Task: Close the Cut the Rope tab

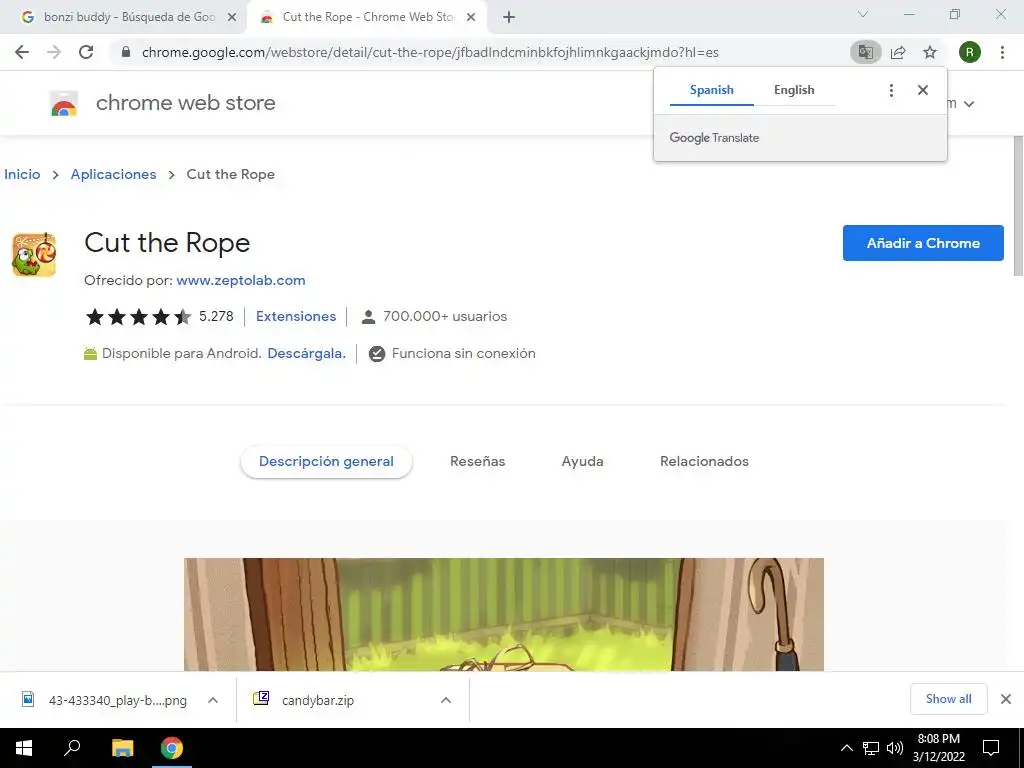Action: [x=471, y=18]
